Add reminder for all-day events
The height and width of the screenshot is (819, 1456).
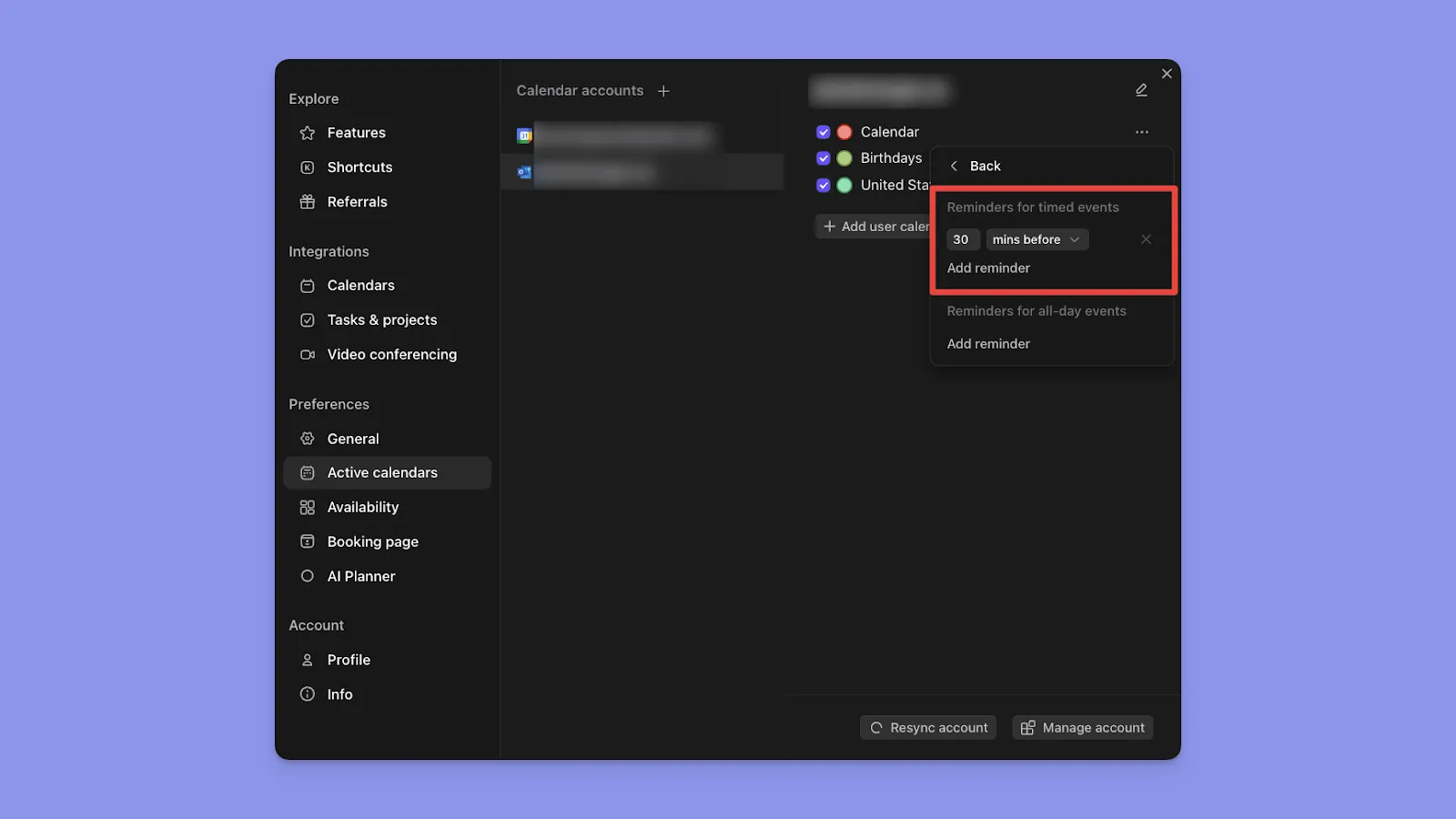pos(988,344)
